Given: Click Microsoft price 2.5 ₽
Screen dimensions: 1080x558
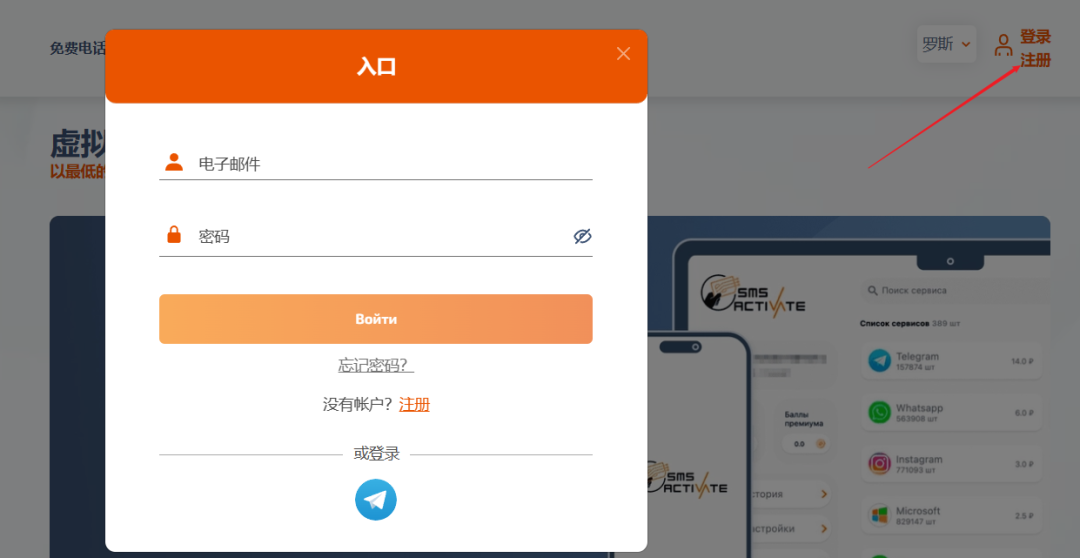Looking at the screenshot, I should point(1024,515).
